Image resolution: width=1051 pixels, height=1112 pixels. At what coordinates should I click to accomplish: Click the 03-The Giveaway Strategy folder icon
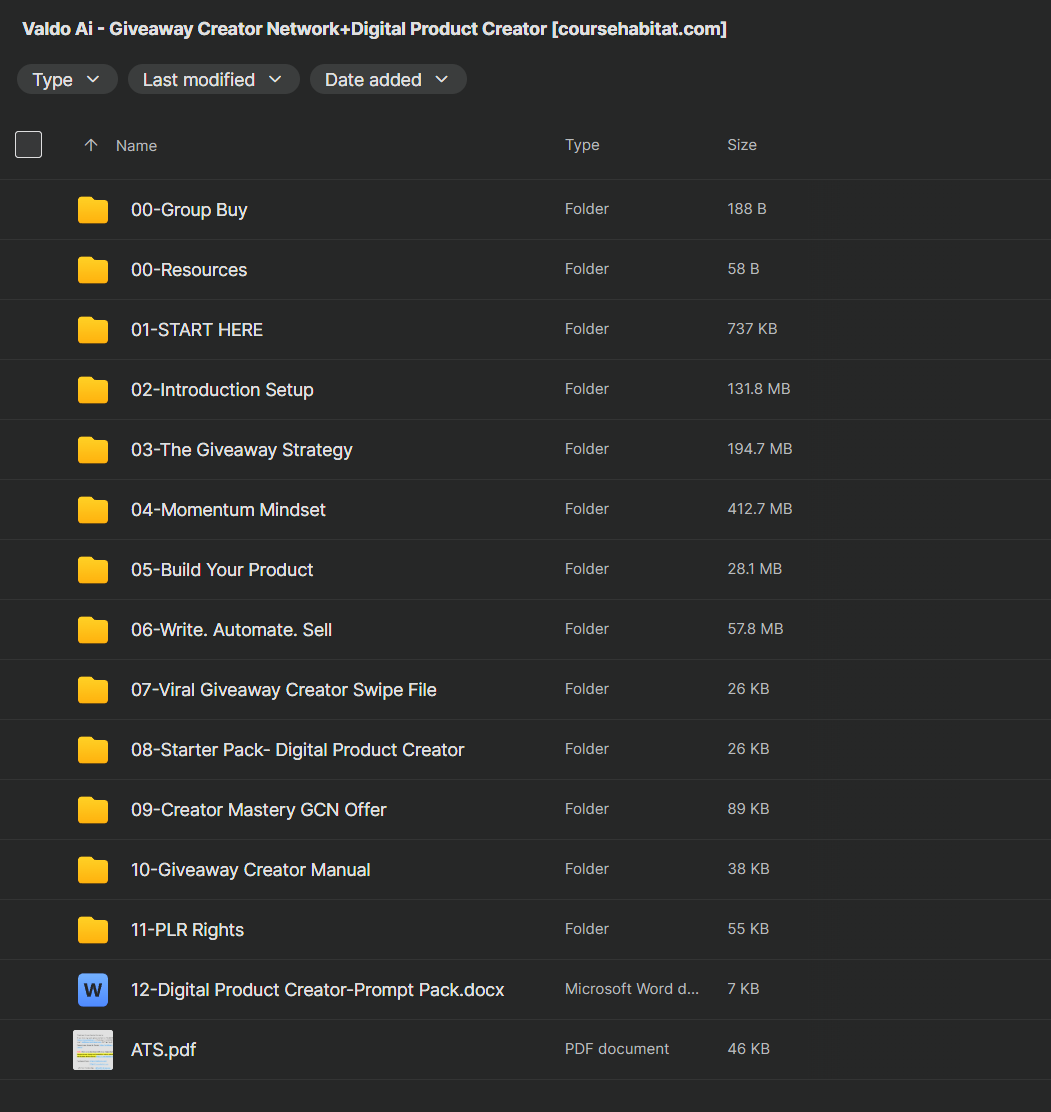pos(93,450)
